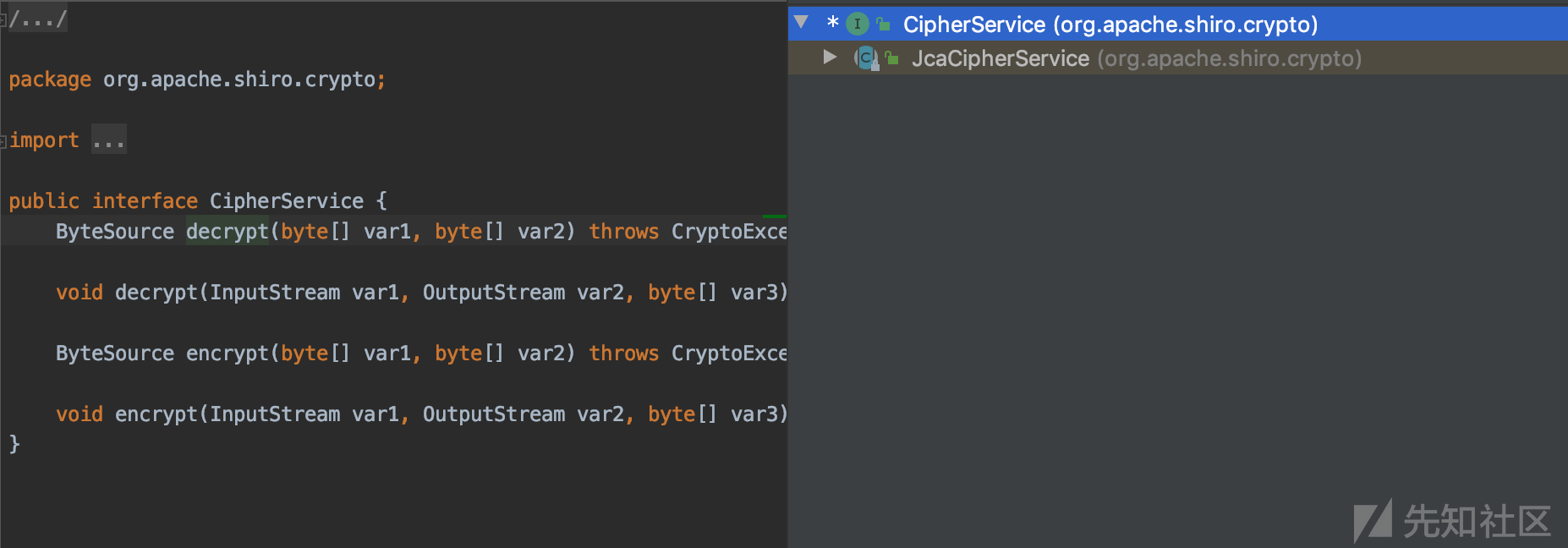Collapse the CipherService hierarchy node

801,23
